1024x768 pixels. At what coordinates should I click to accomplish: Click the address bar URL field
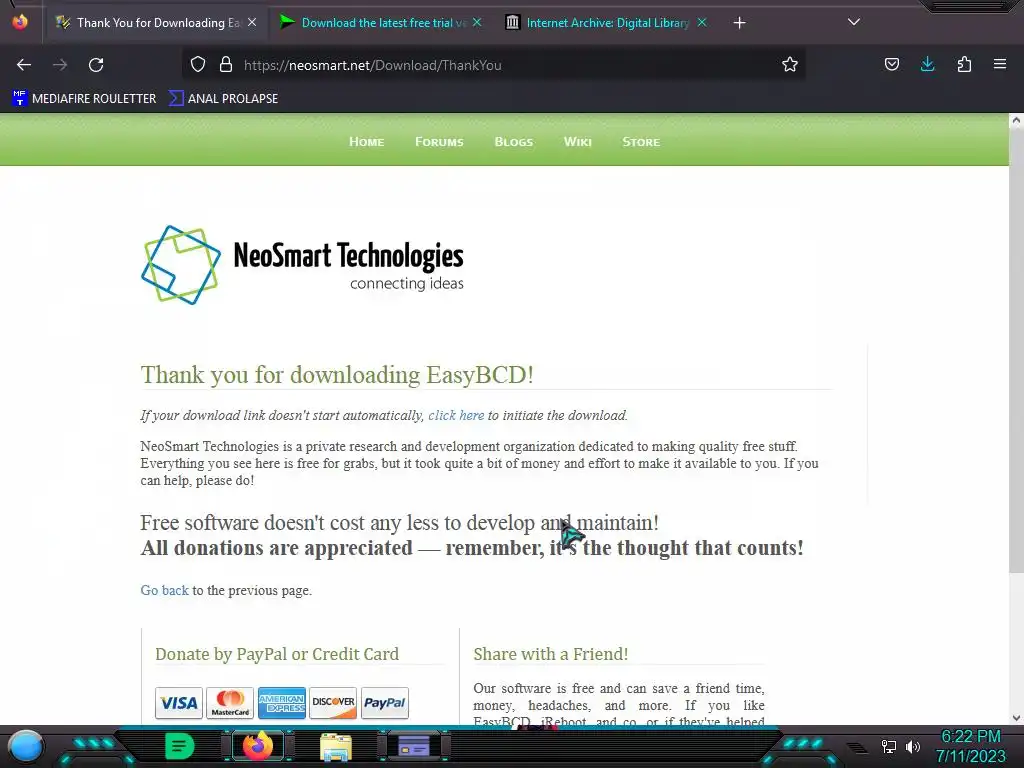[493, 65]
